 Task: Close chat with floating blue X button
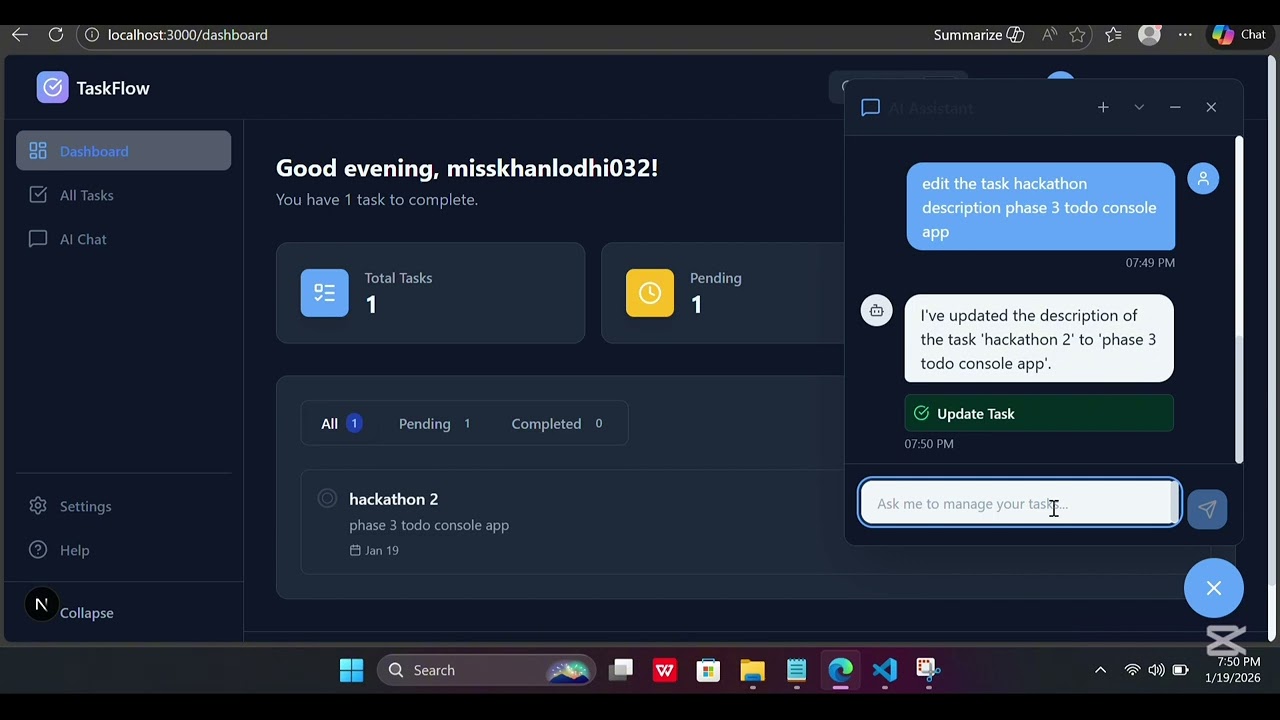point(1214,588)
